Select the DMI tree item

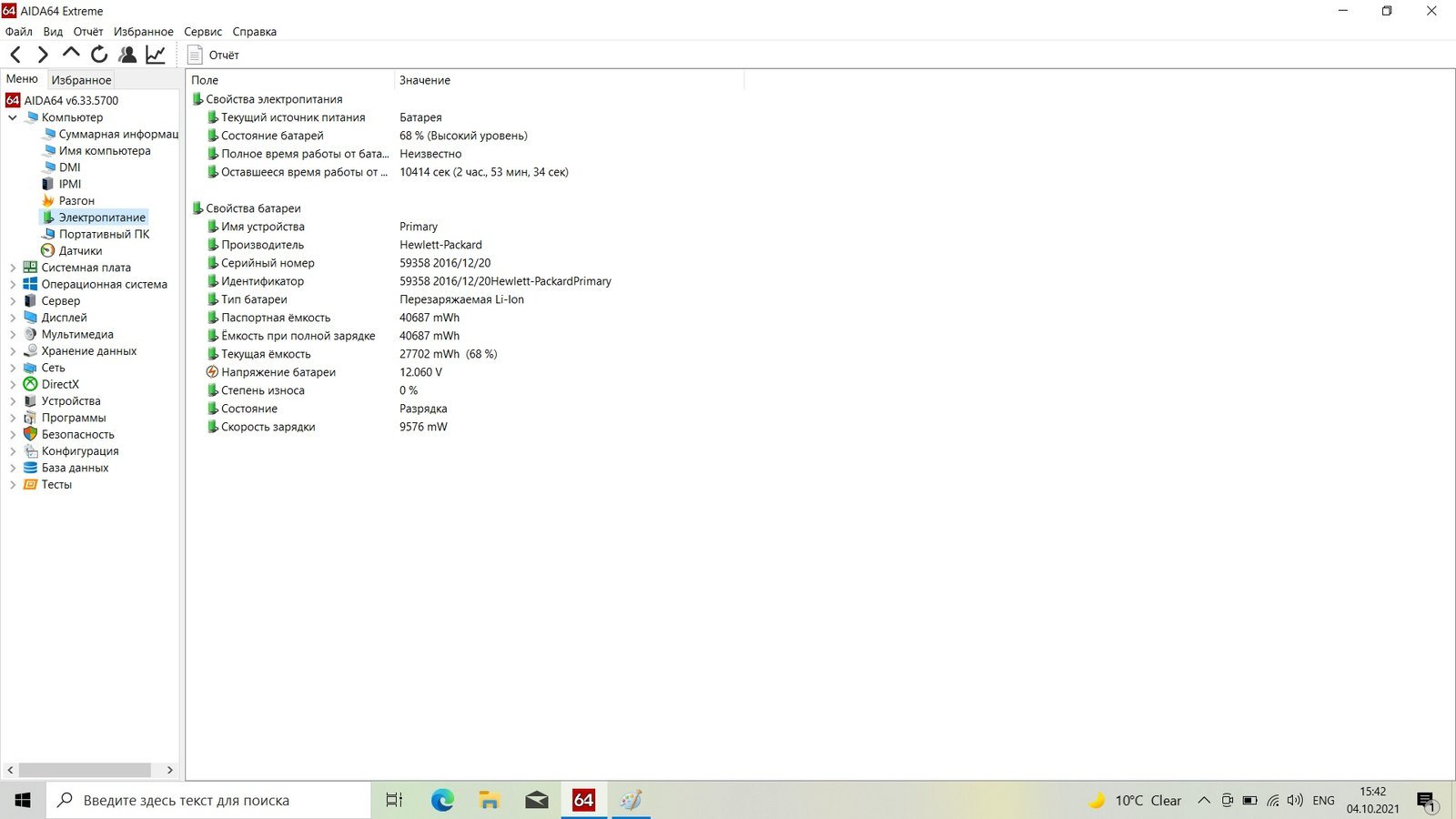pyautogui.click(x=62, y=167)
